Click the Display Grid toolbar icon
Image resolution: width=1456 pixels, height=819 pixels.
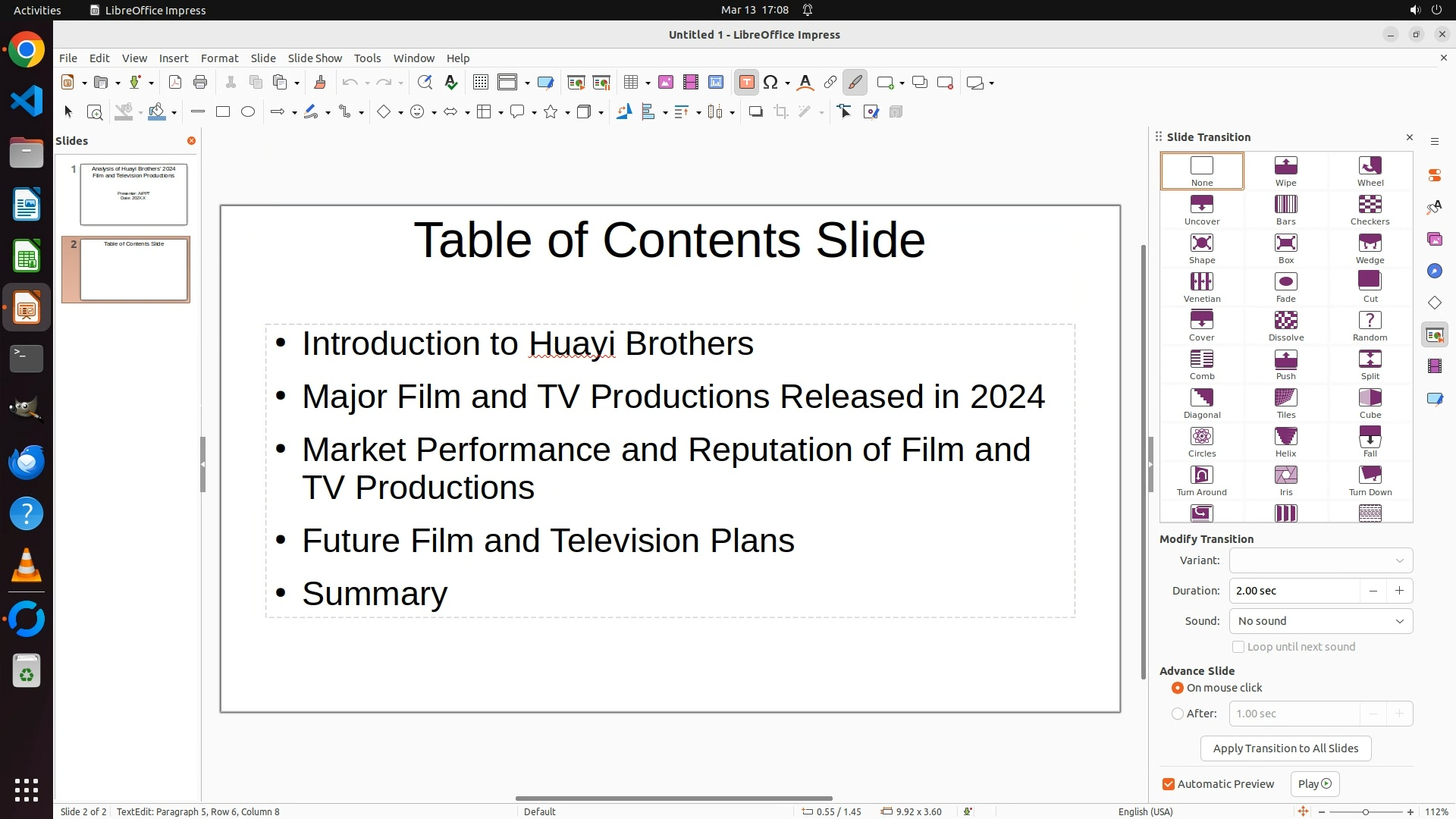point(480,83)
